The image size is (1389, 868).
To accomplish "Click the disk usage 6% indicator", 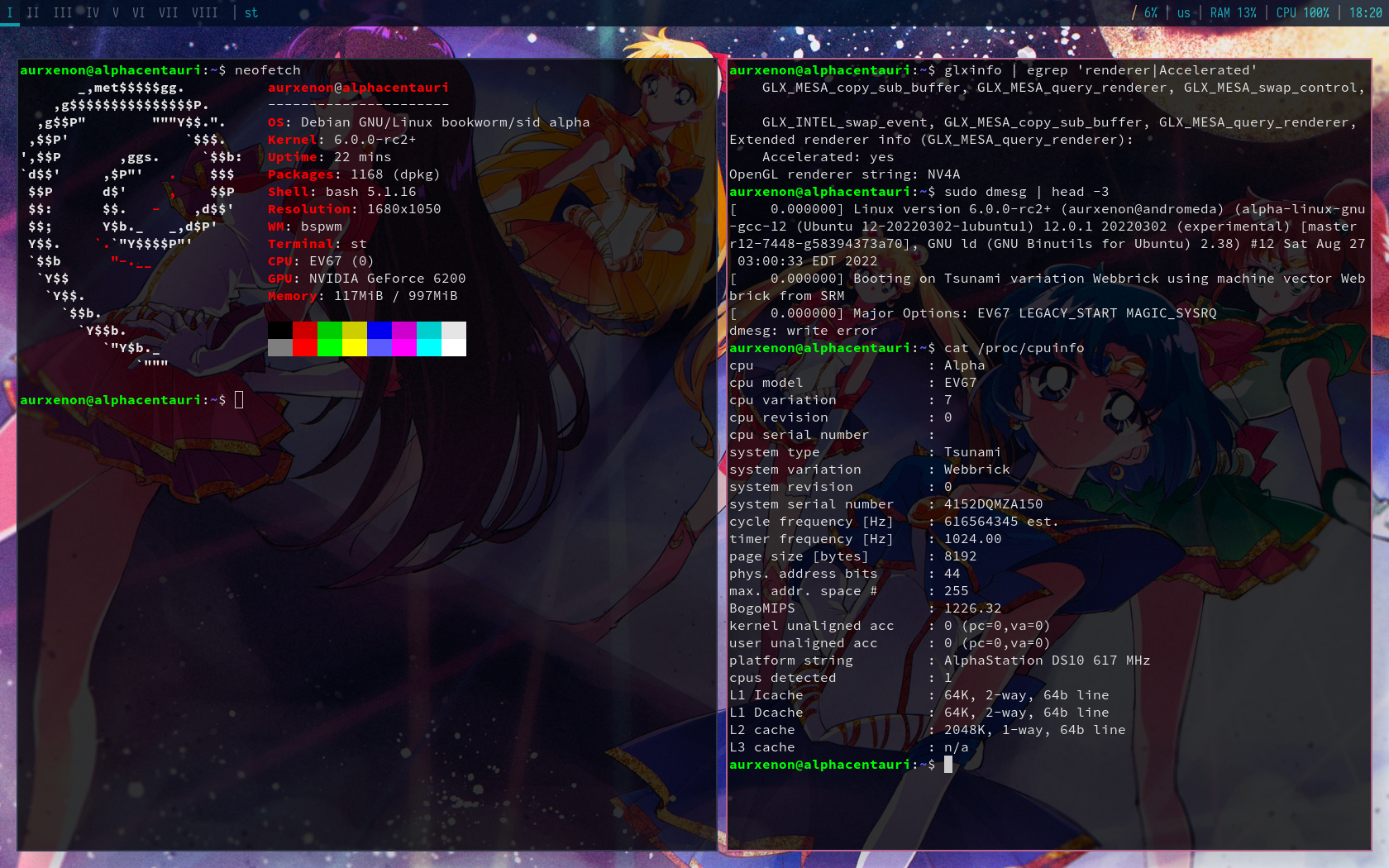I will 1146,12.
